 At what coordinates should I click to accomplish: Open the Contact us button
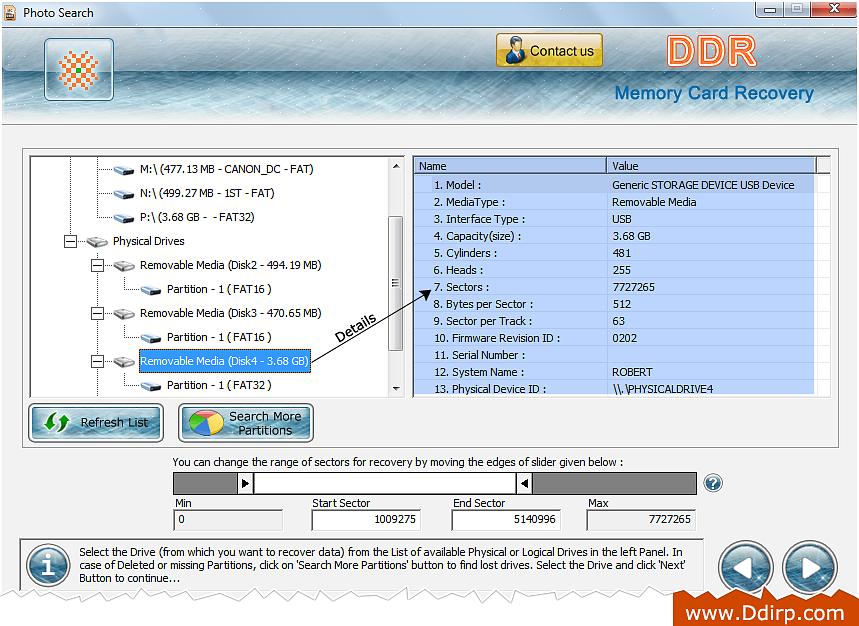click(x=549, y=50)
